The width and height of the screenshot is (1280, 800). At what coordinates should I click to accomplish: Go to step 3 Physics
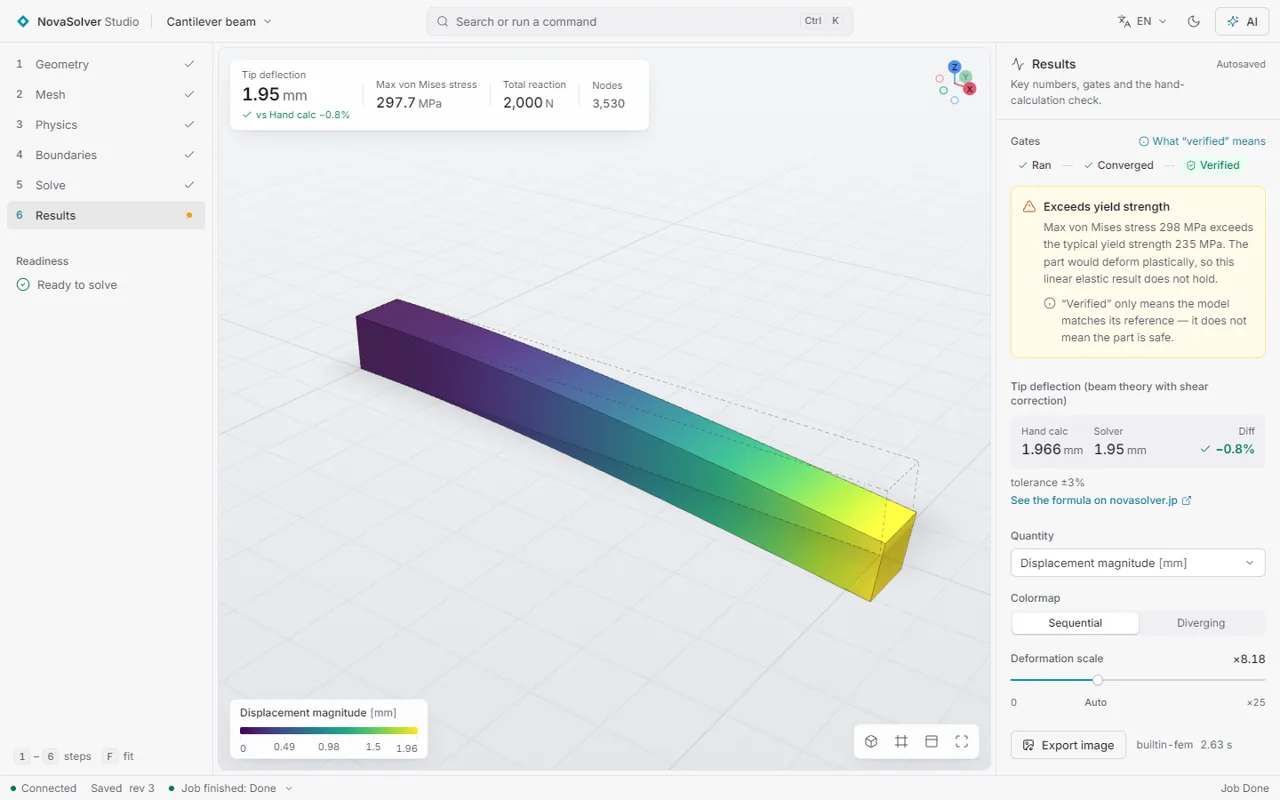[106, 125]
